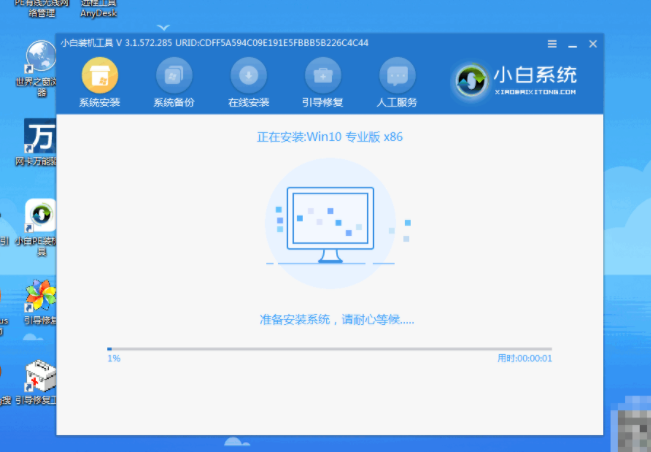Click the 小白系统 logo icon
Screen dimensions: 651x452
click(x=473, y=79)
